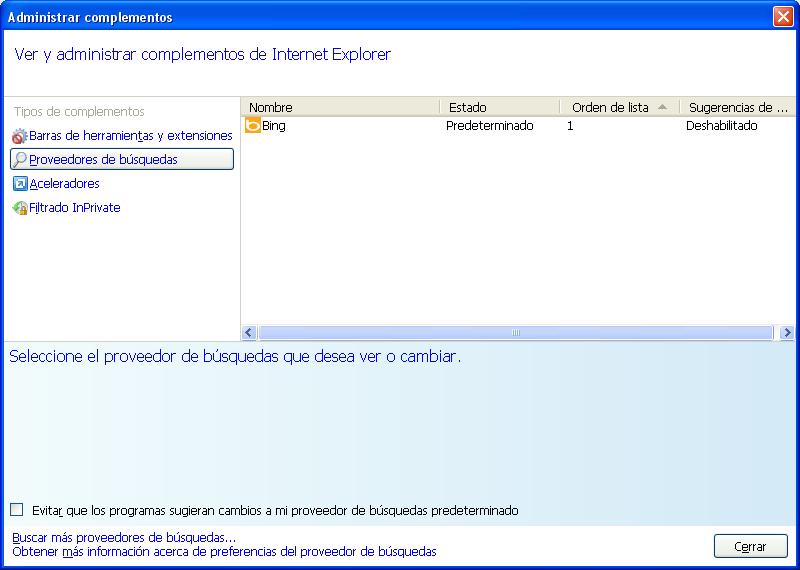The image size is (800, 570).
Task: Click the magnifier icon for Proveedores de búsquedas
Action: pyautogui.click(x=19, y=160)
